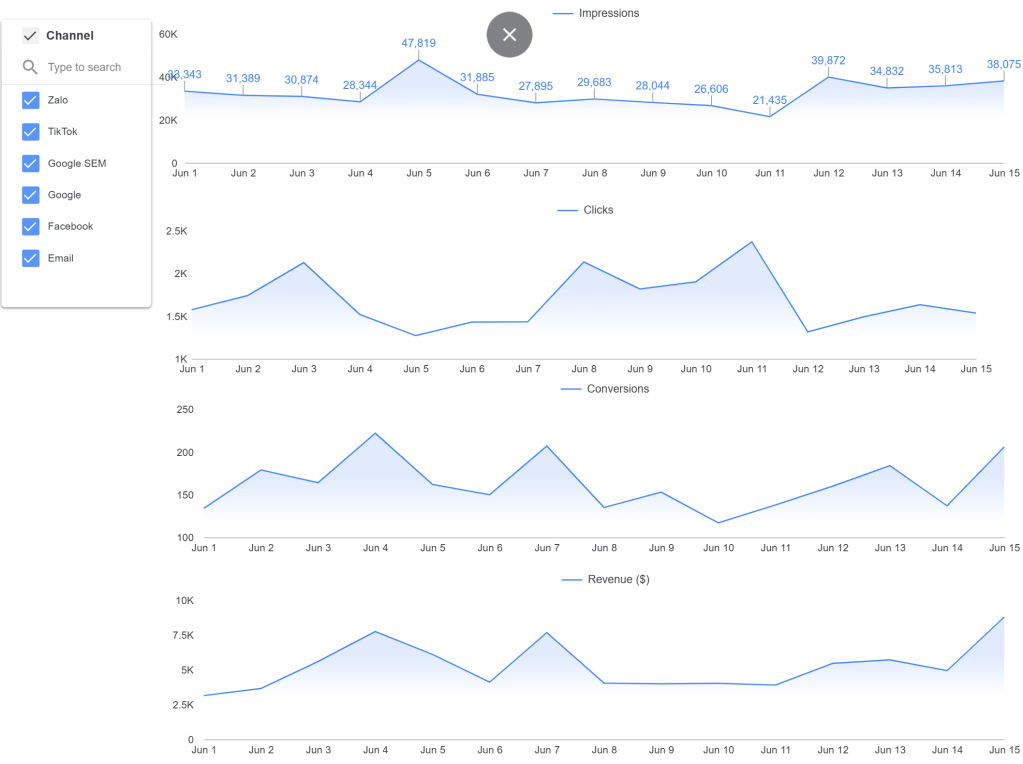Screen dimensions: 1023x764
Task: Click the blue line swatch beside Impressions
Action: coord(563,14)
